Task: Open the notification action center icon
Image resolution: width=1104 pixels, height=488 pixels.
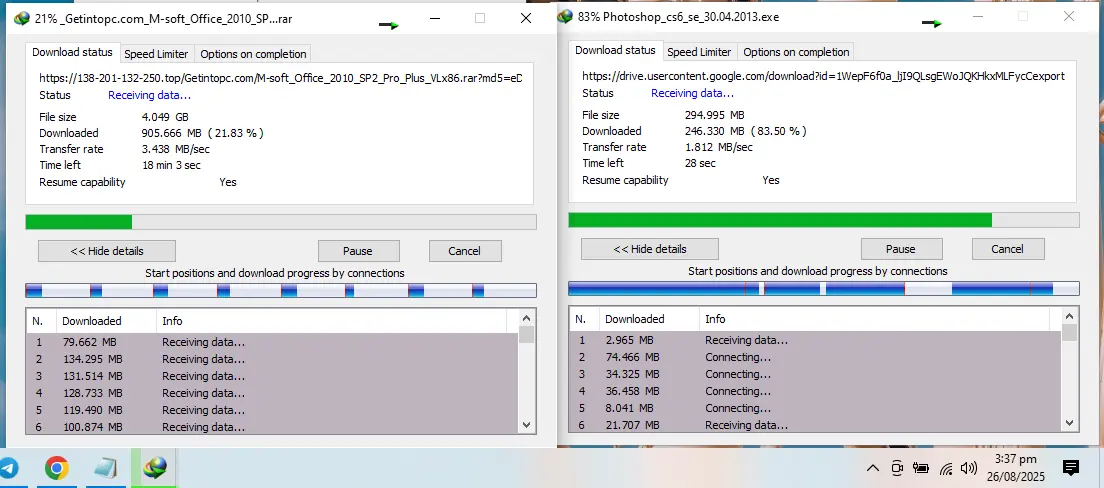Action: click(x=1071, y=468)
